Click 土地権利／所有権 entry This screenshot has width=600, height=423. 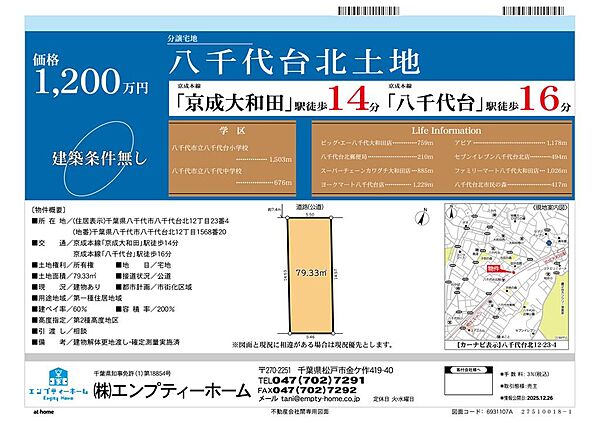(63, 265)
